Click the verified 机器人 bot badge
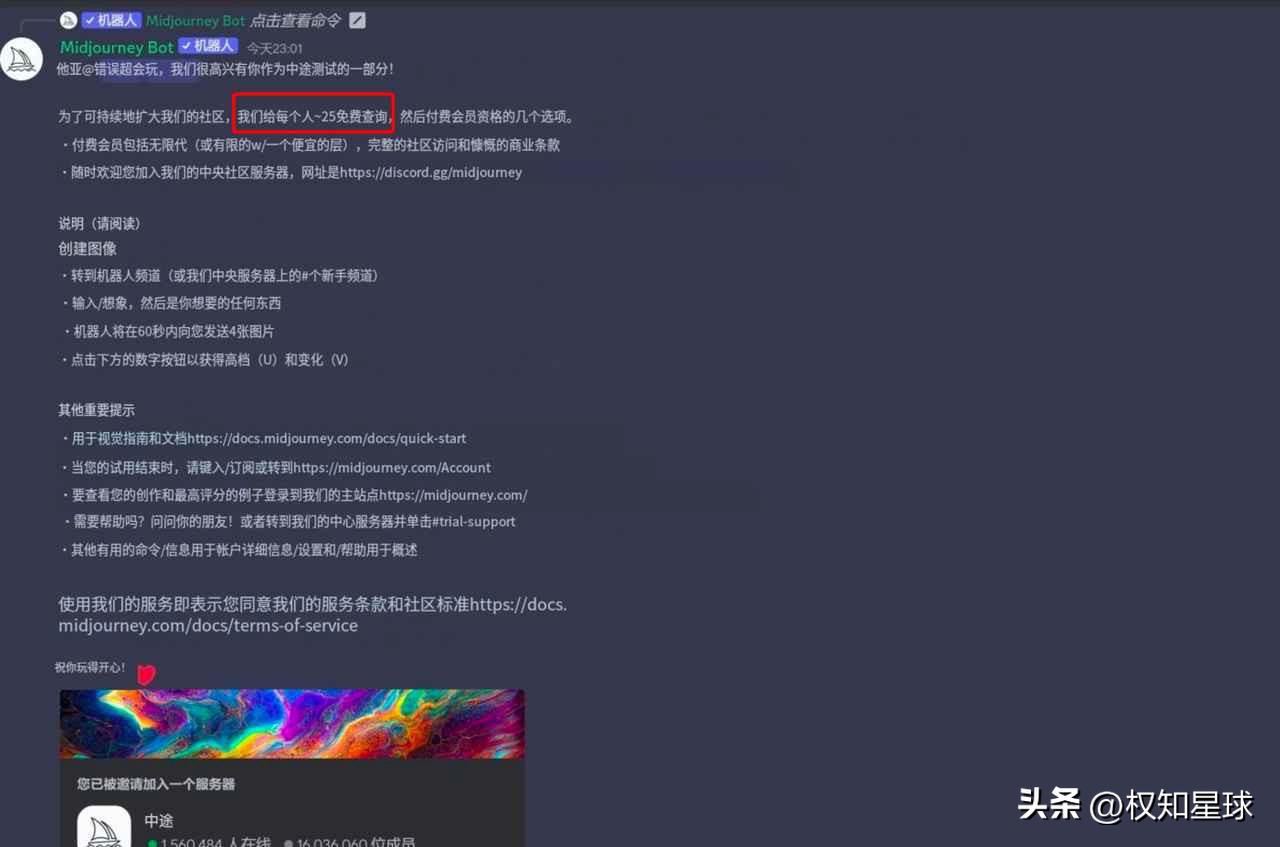 [110, 19]
